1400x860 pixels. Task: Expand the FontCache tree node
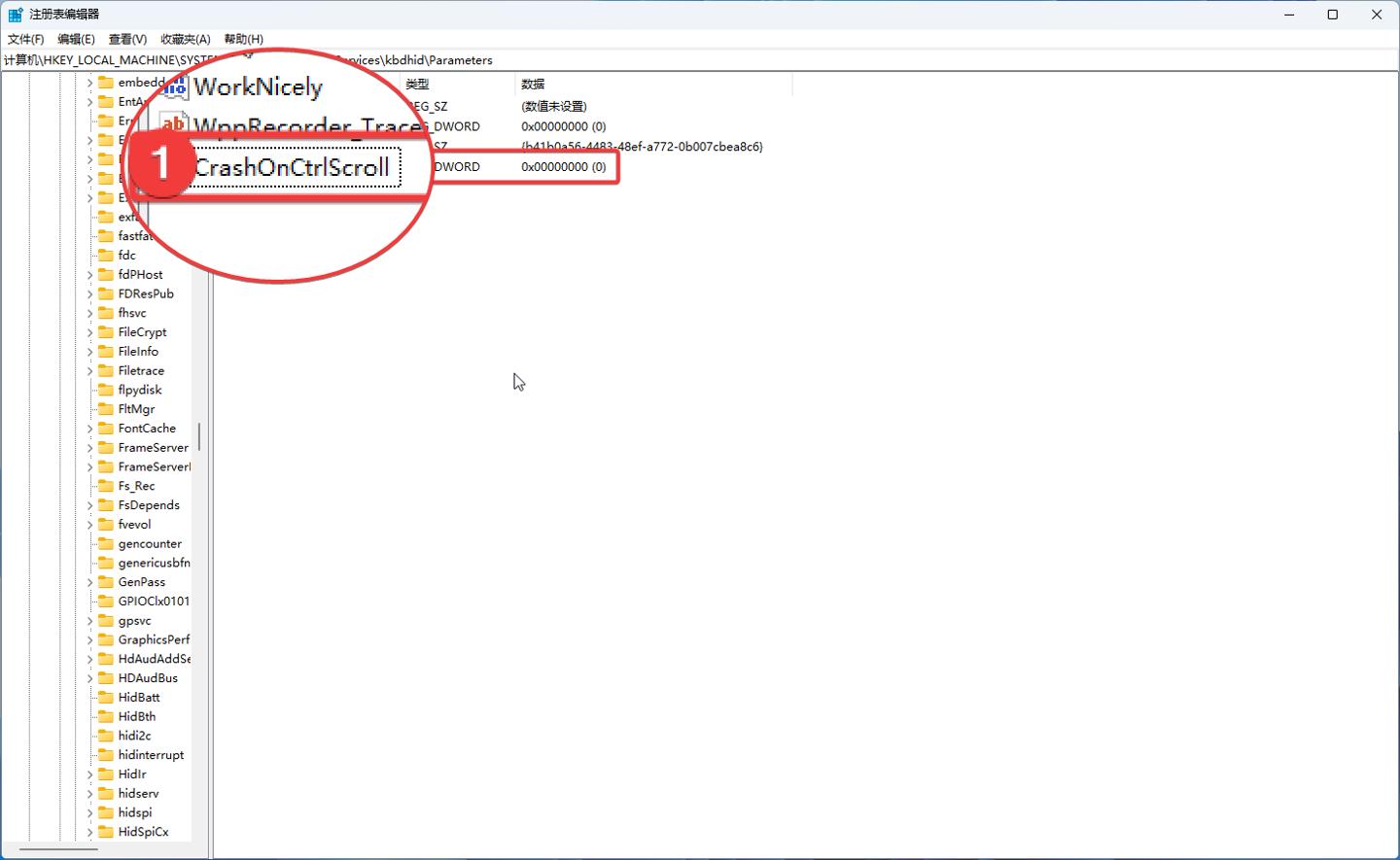pyautogui.click(x=89, y=429)
